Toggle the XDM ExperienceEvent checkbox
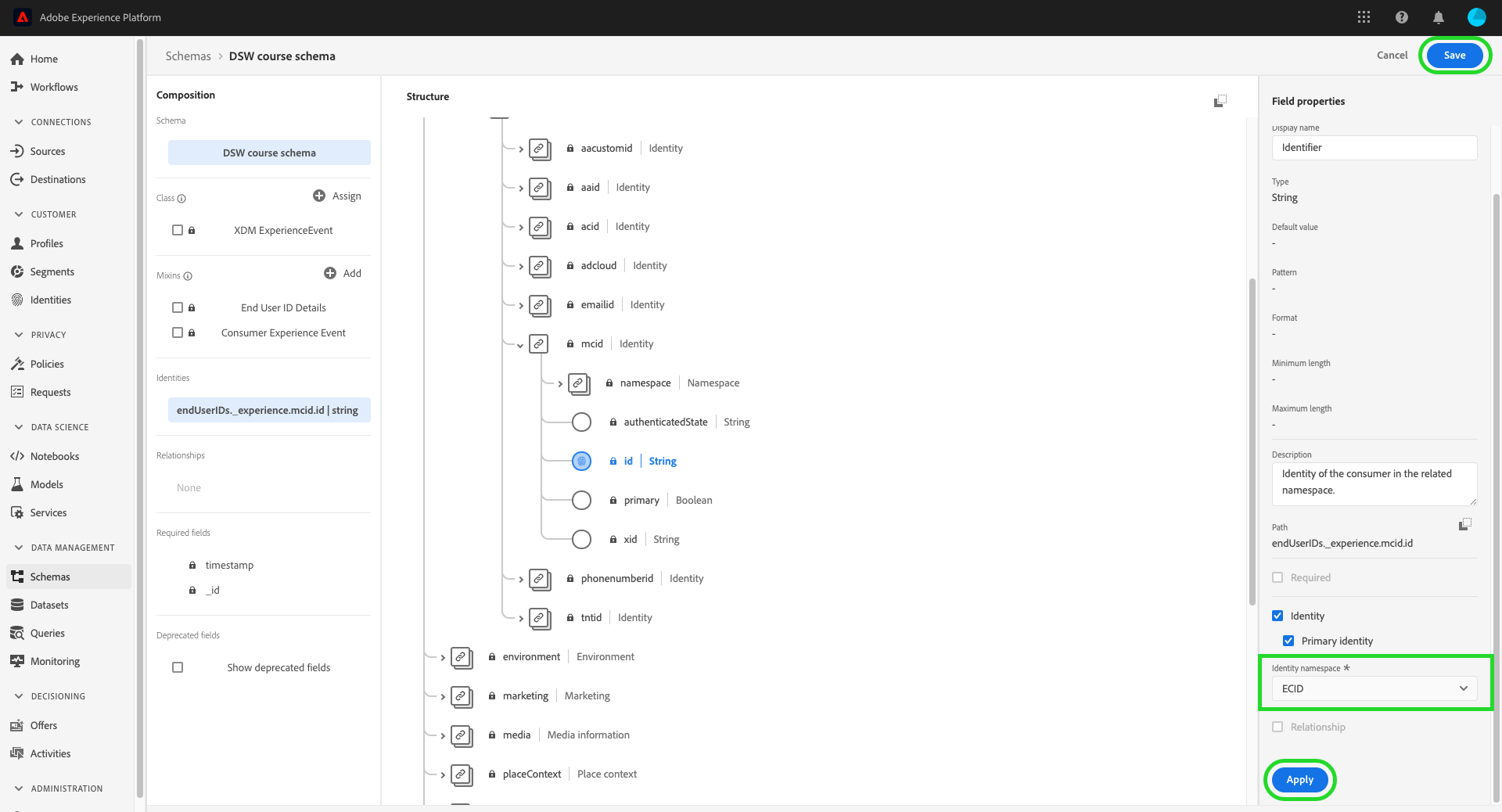The height and width of the screenshot is (812, 1502). tap(178, 230)
